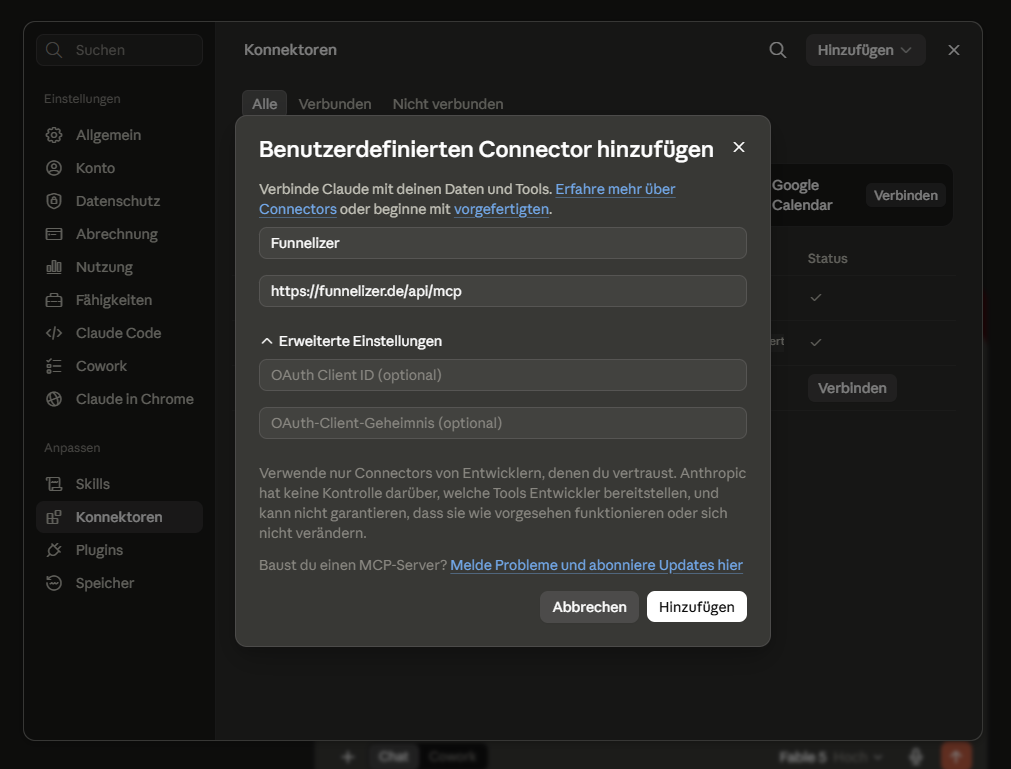Screen dimensions: 1011x769
Task: Open the model selector dropdown in bottom bar
Action: tap(830, 756)
